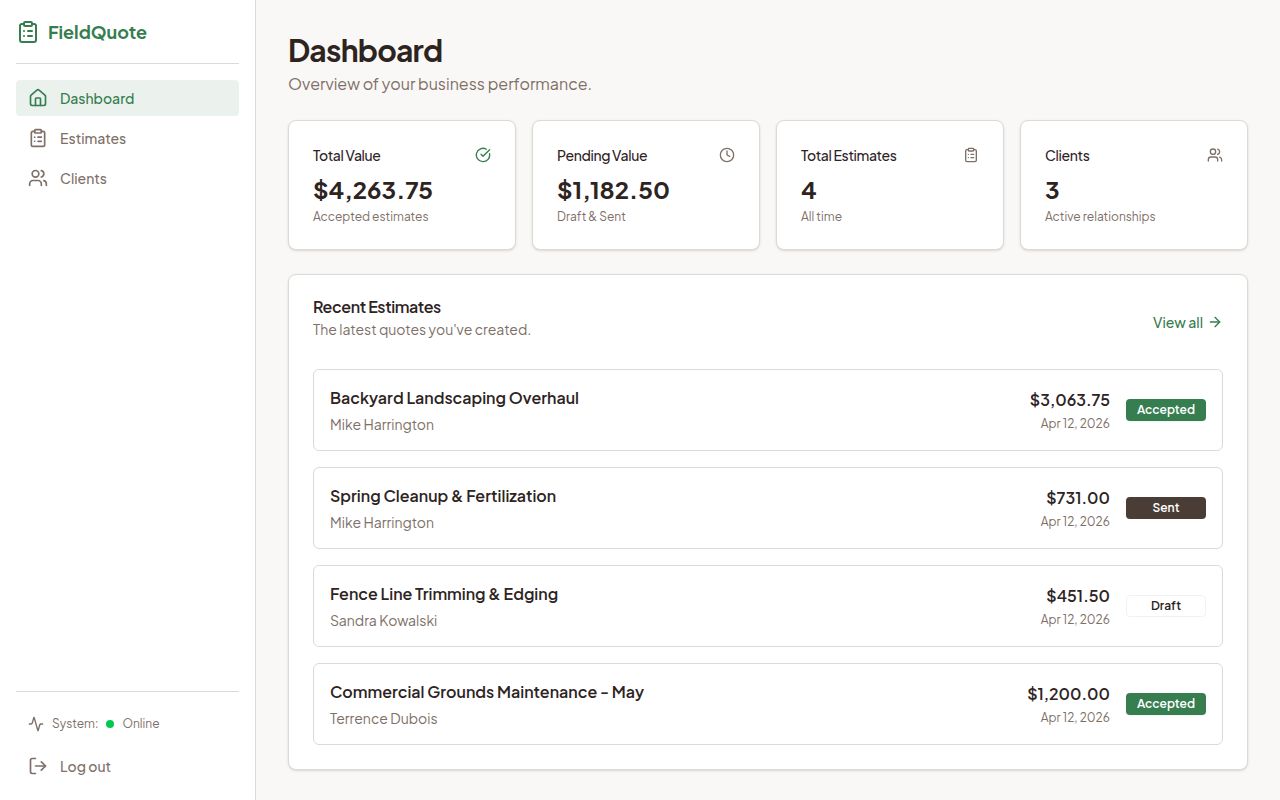This screenshot has width=1280, height=800.
Task: Toggle the Accepted badge on Backyard Landscaping Overhaul
Action: (1165, 409)
